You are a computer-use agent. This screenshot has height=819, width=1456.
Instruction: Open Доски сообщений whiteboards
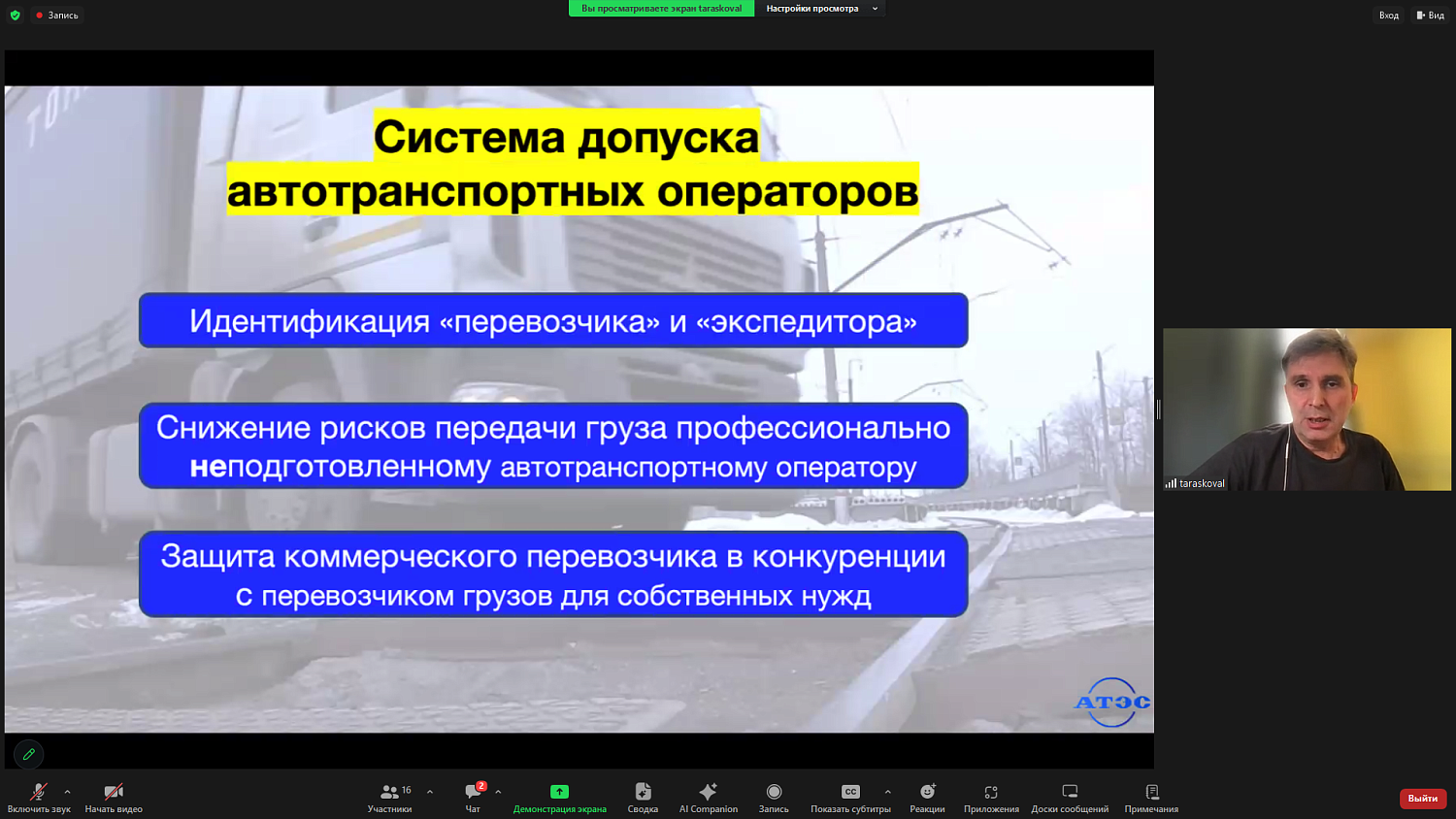(x=1069, y=796)
